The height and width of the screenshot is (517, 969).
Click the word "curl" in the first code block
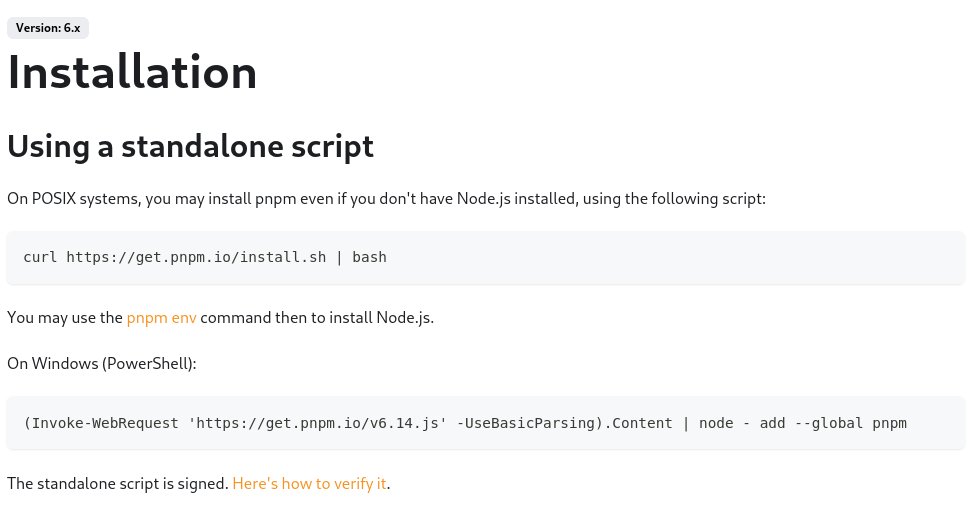[40, 257]
